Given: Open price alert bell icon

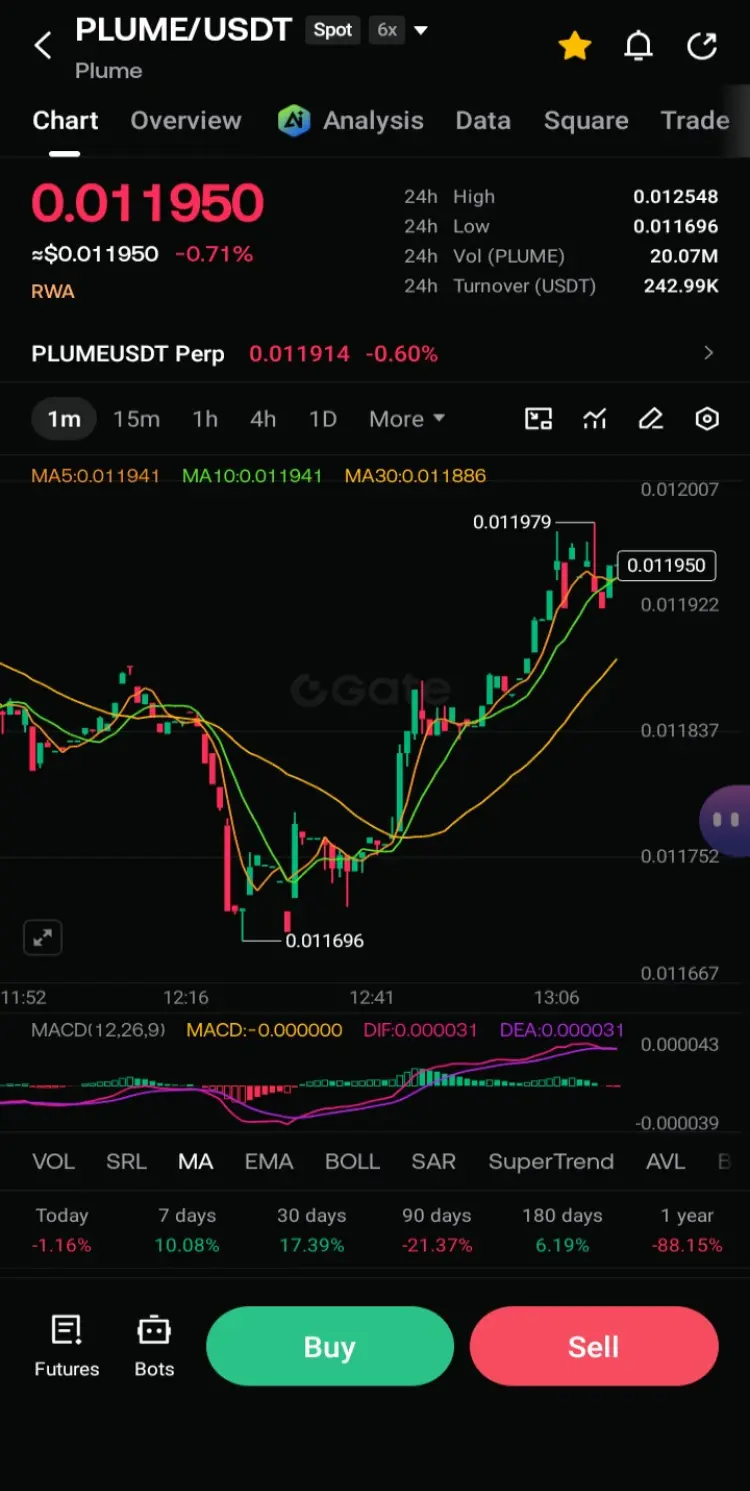Looking at the screenshot, I should pos(638,46).
